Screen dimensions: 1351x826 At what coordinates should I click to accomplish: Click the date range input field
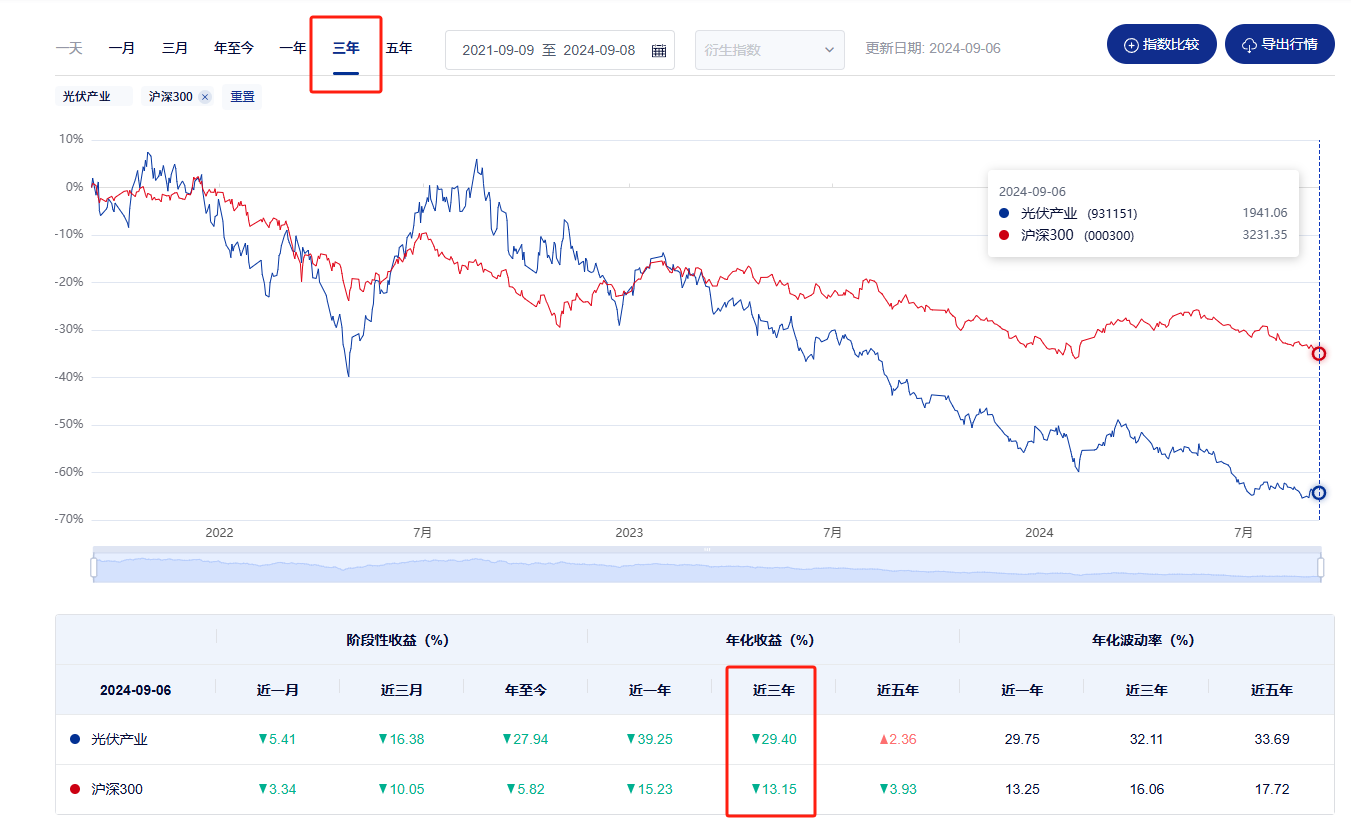(550, 49)
